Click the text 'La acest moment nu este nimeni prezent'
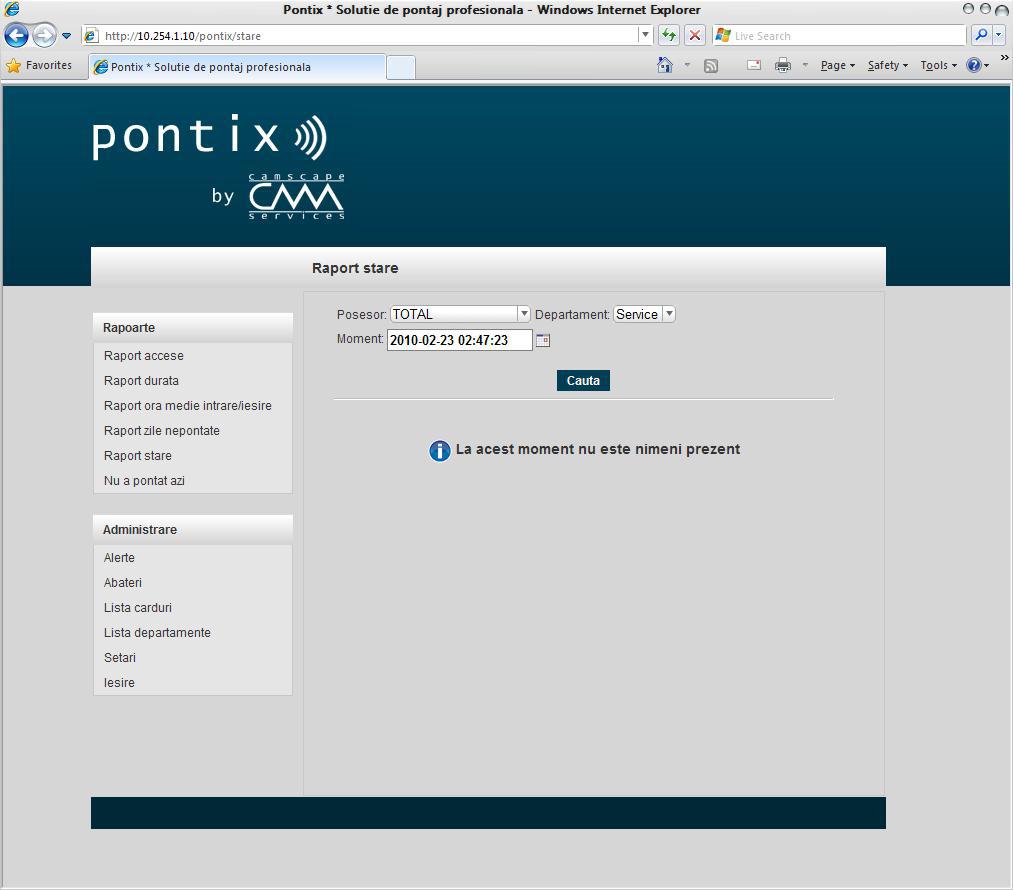The image size is (1013, 890). [598, 449]
